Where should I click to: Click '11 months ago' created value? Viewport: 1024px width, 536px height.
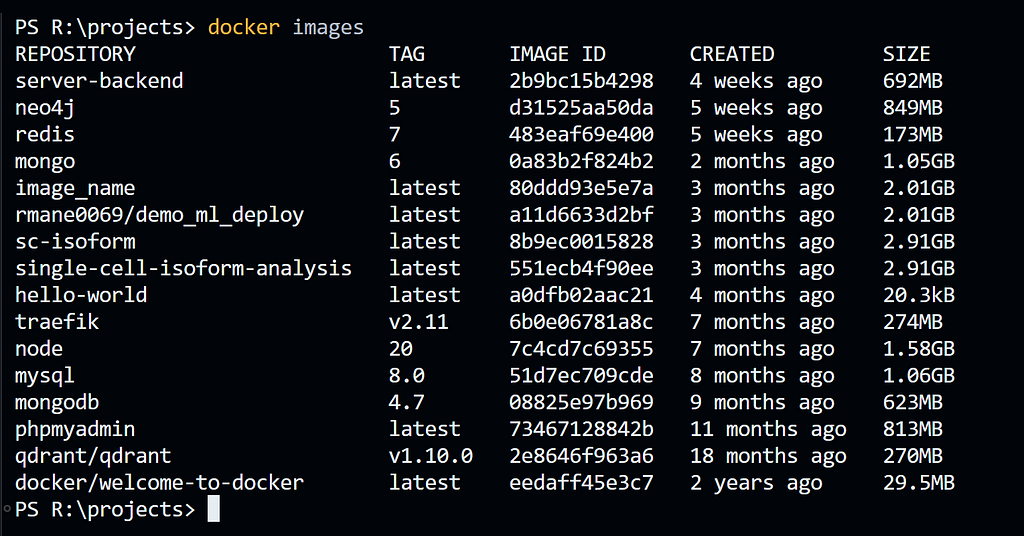point(768,430)
